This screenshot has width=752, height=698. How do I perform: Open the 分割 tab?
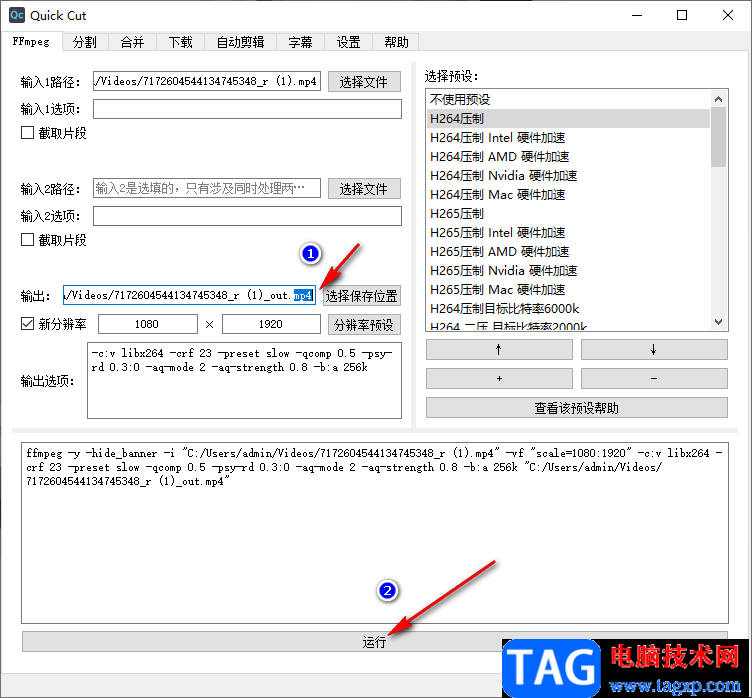point(85,42)
